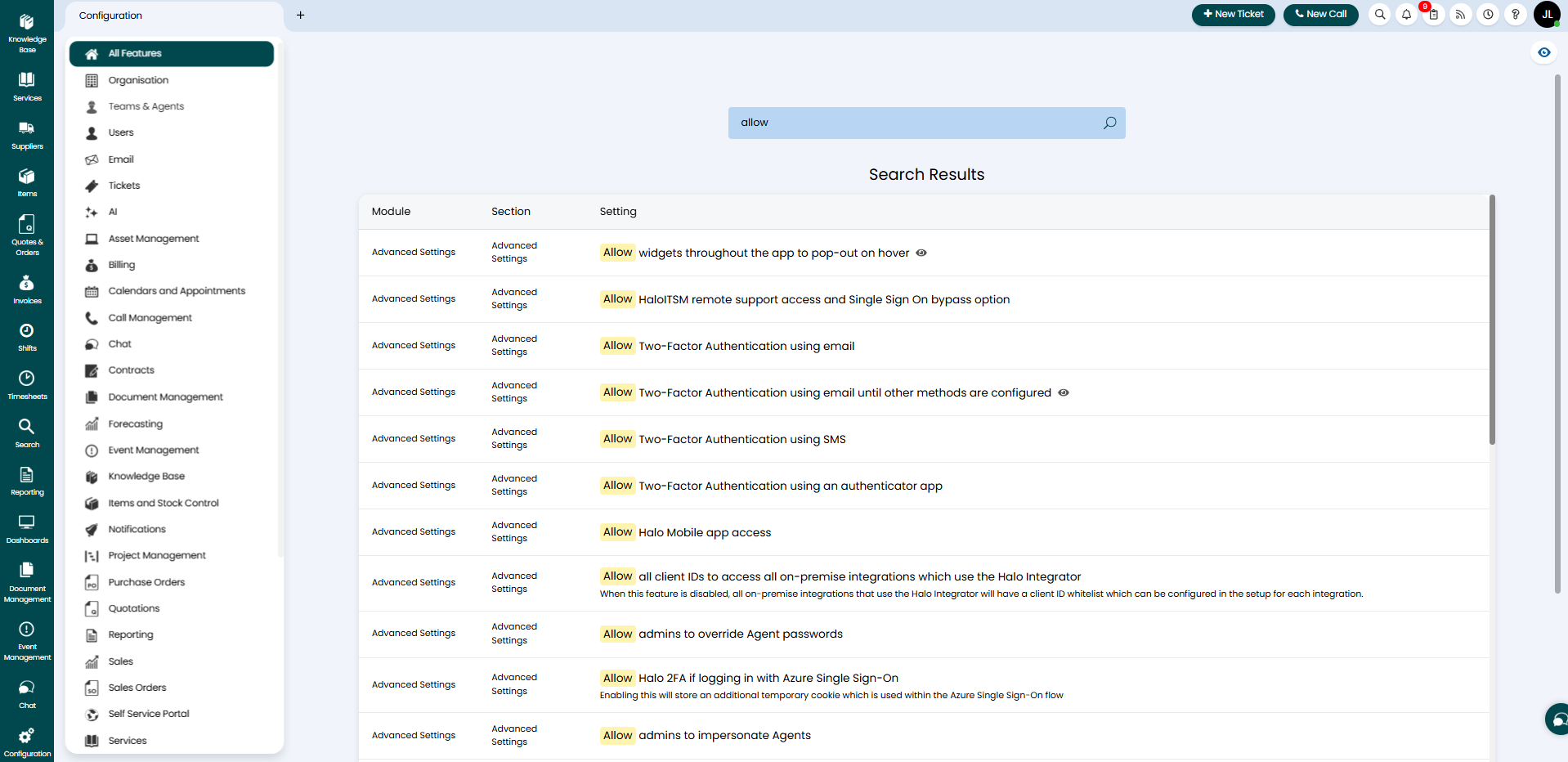
Task: Go to Invoices in the left navigation bar
Action: point(27,289)
